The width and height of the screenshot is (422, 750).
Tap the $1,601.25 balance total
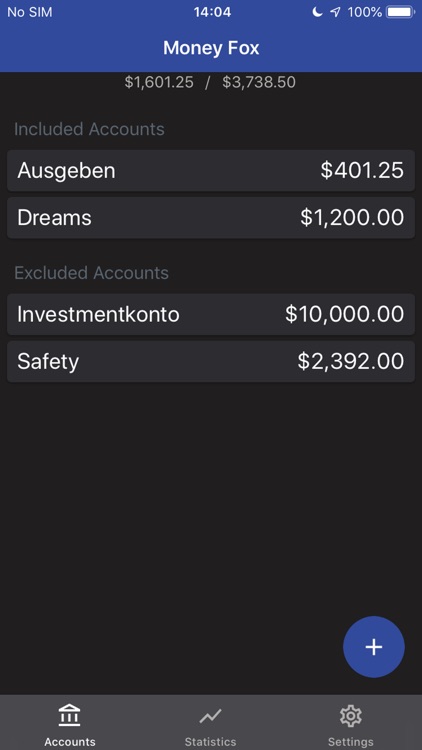click(x=159, y=82)
